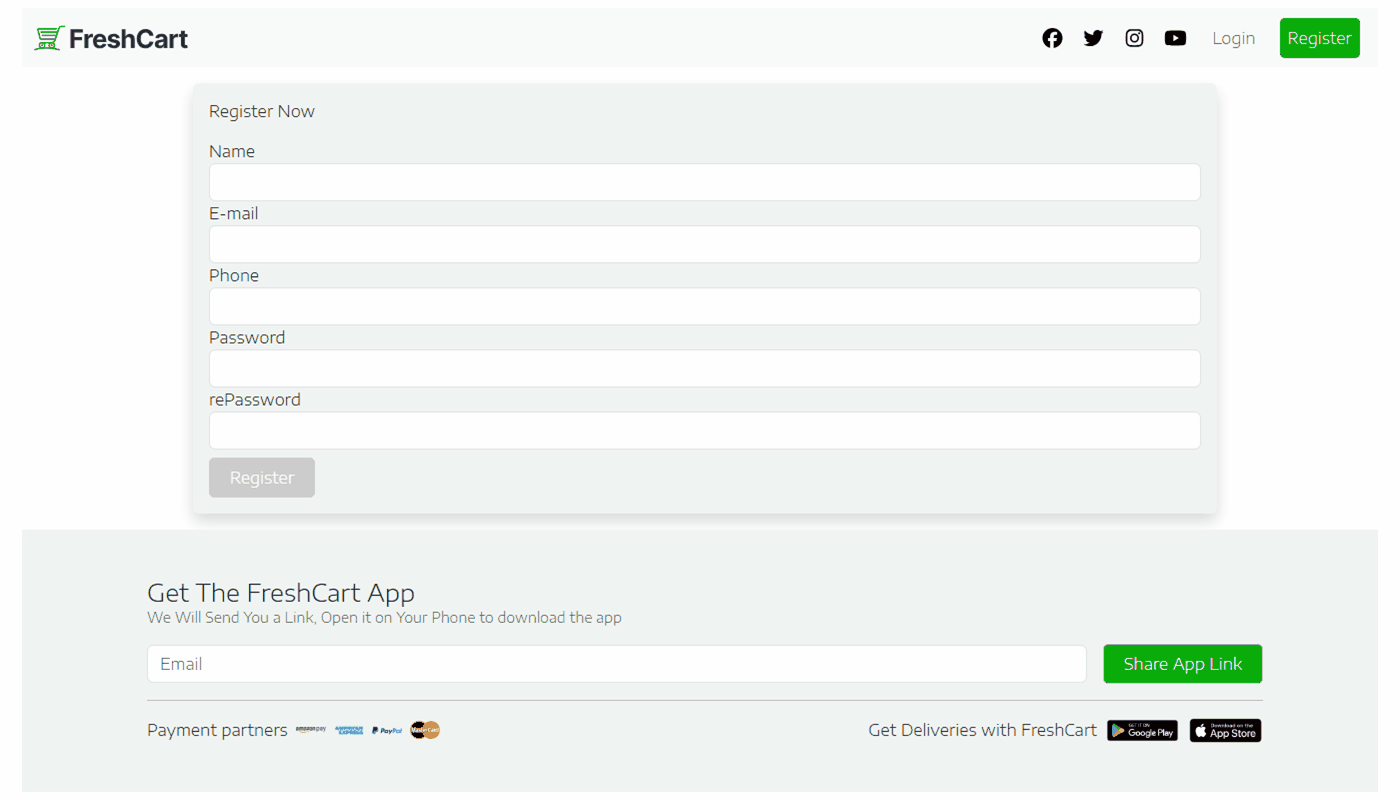This screenshot has height=800, width=1400.
Task: Click the "Password" field label
Action: point(247,337)
